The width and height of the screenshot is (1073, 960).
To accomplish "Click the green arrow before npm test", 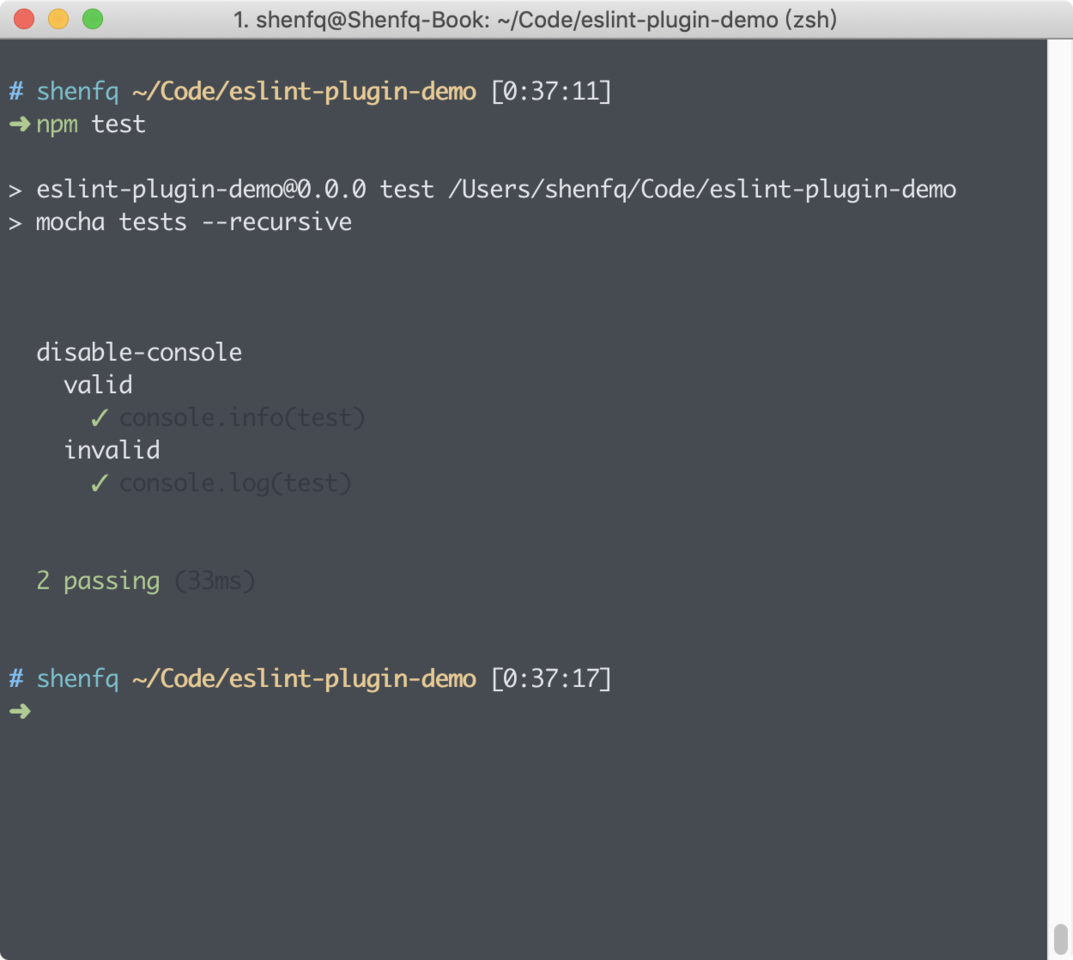I will (20, 124).
